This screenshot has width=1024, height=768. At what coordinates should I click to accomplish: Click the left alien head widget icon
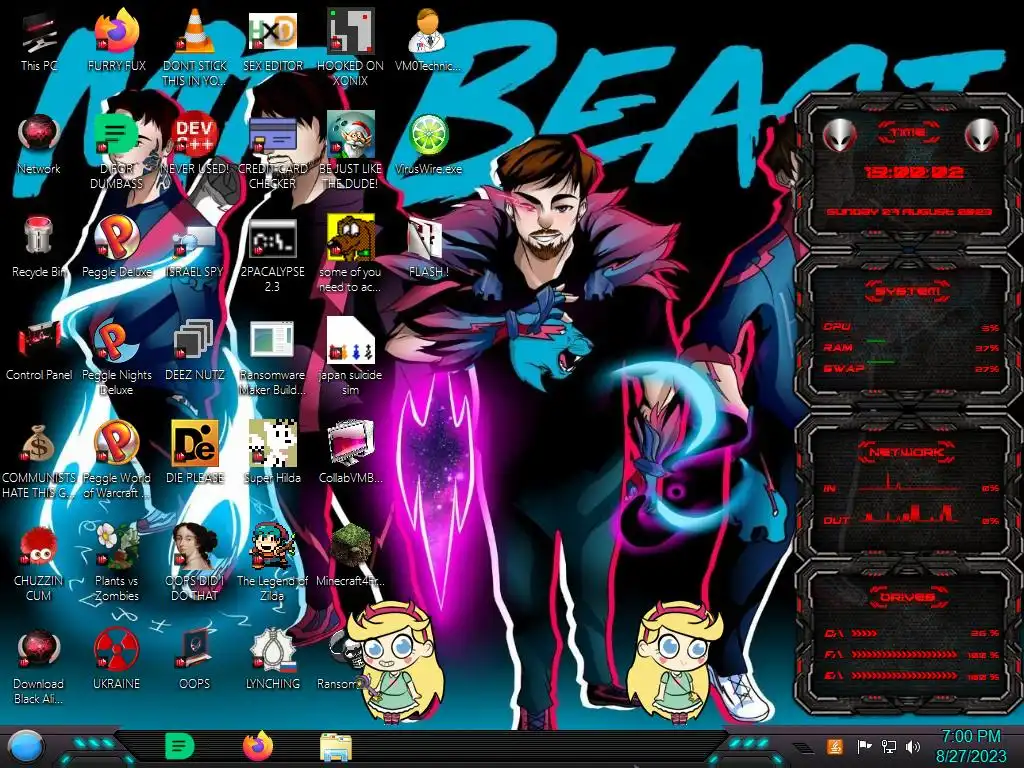[x=839, y=135]
